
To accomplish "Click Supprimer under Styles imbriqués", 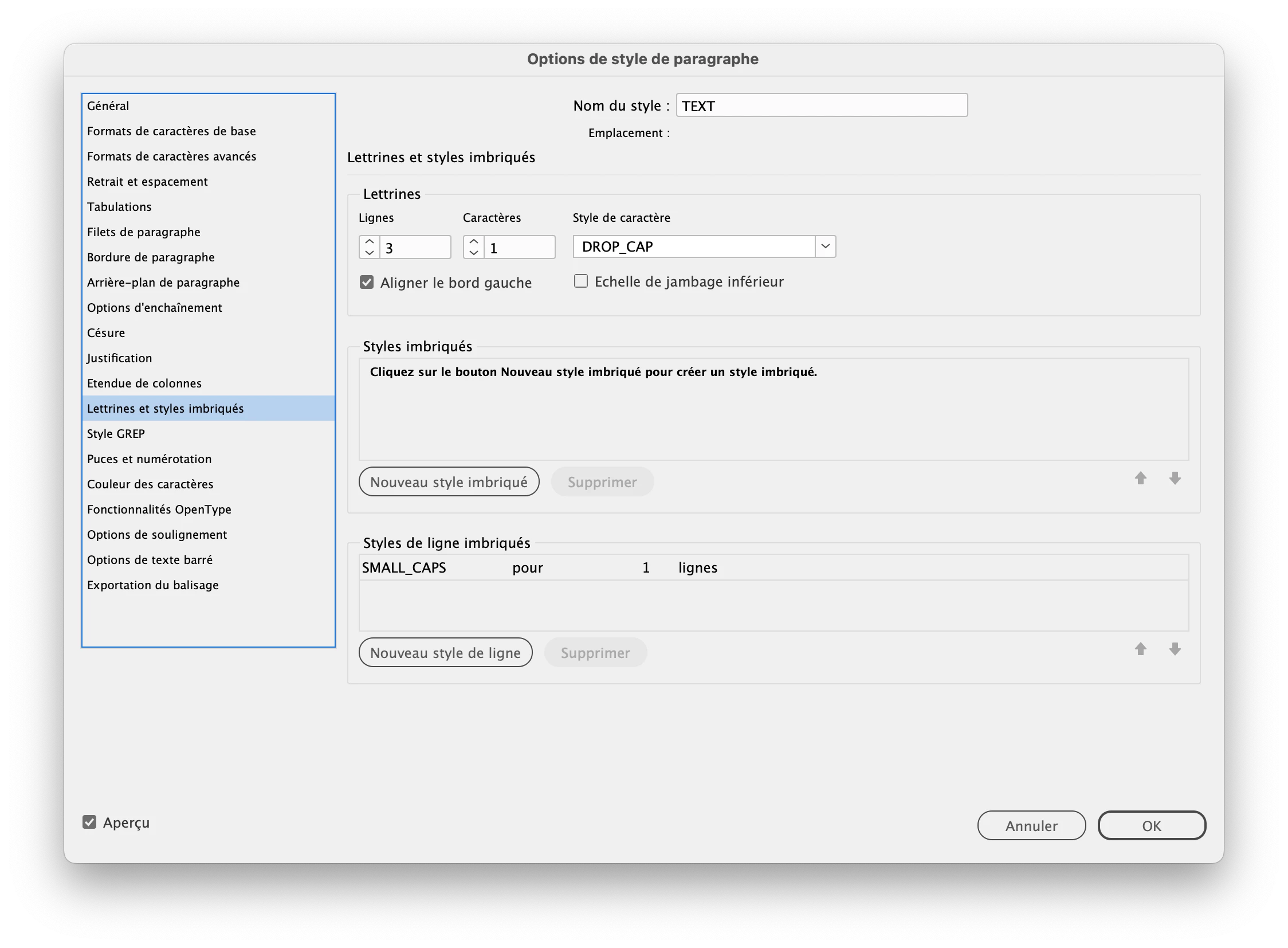I will 602,482.
